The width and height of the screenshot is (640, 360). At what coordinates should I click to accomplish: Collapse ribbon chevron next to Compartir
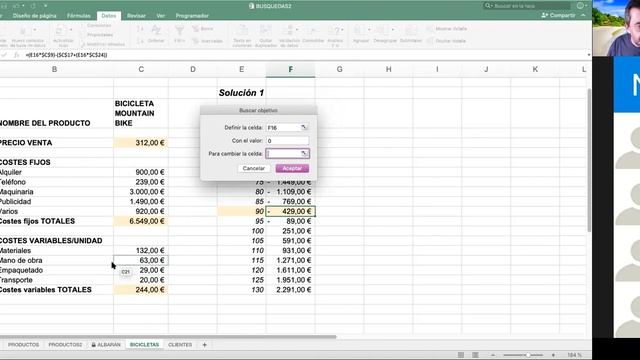(583, 15)
